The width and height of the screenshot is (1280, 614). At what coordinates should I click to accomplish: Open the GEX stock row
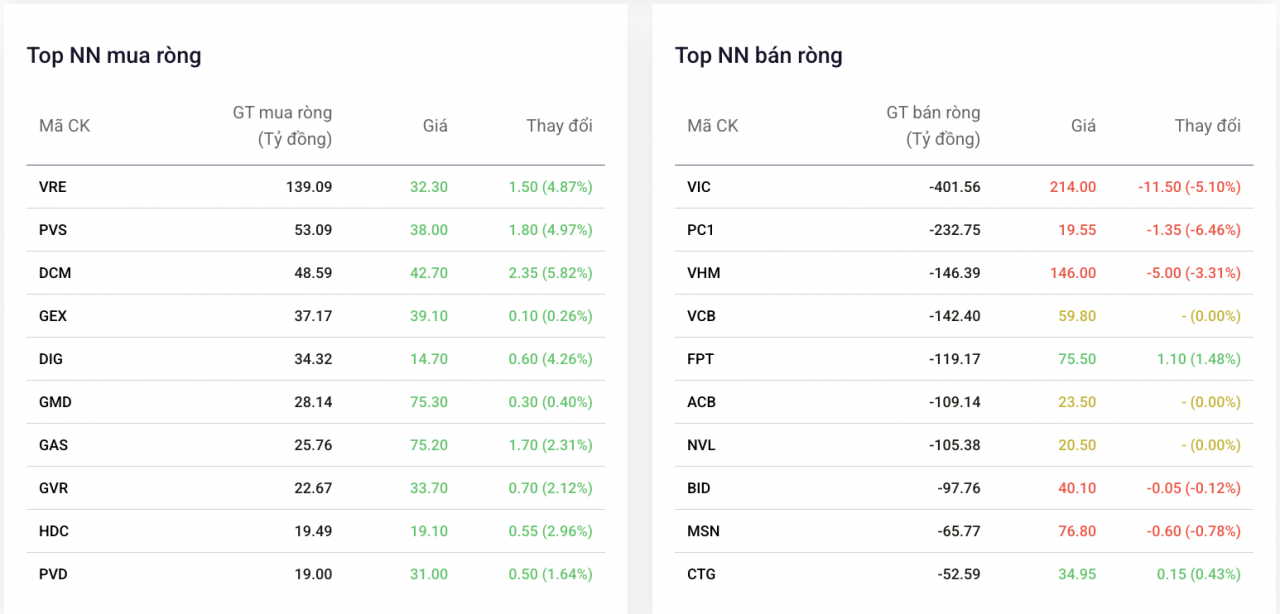pos(54,316)
